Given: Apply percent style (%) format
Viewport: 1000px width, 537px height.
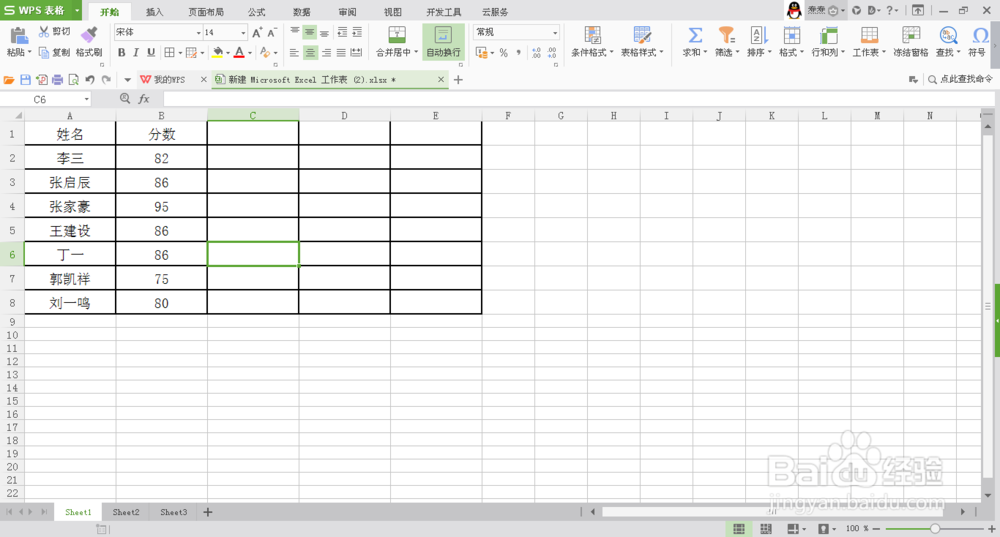Looking at the screenshot, I should 503,53.
